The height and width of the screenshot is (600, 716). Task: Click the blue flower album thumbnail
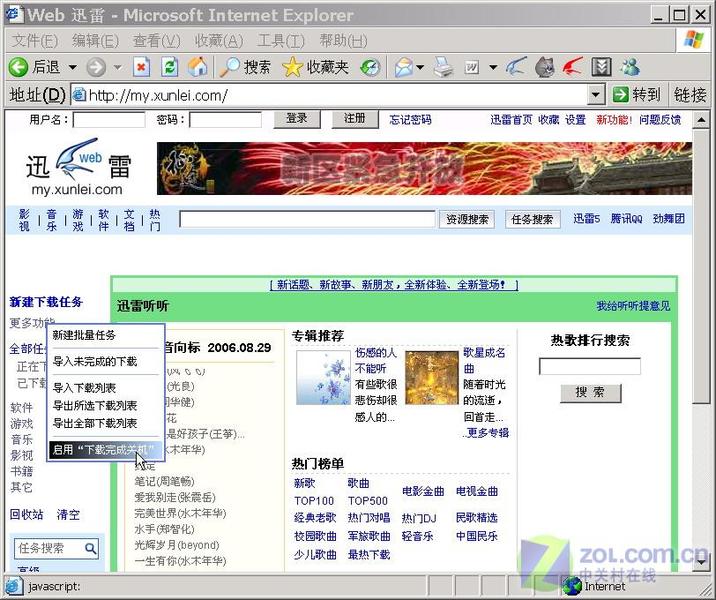(x=323, y=378)
